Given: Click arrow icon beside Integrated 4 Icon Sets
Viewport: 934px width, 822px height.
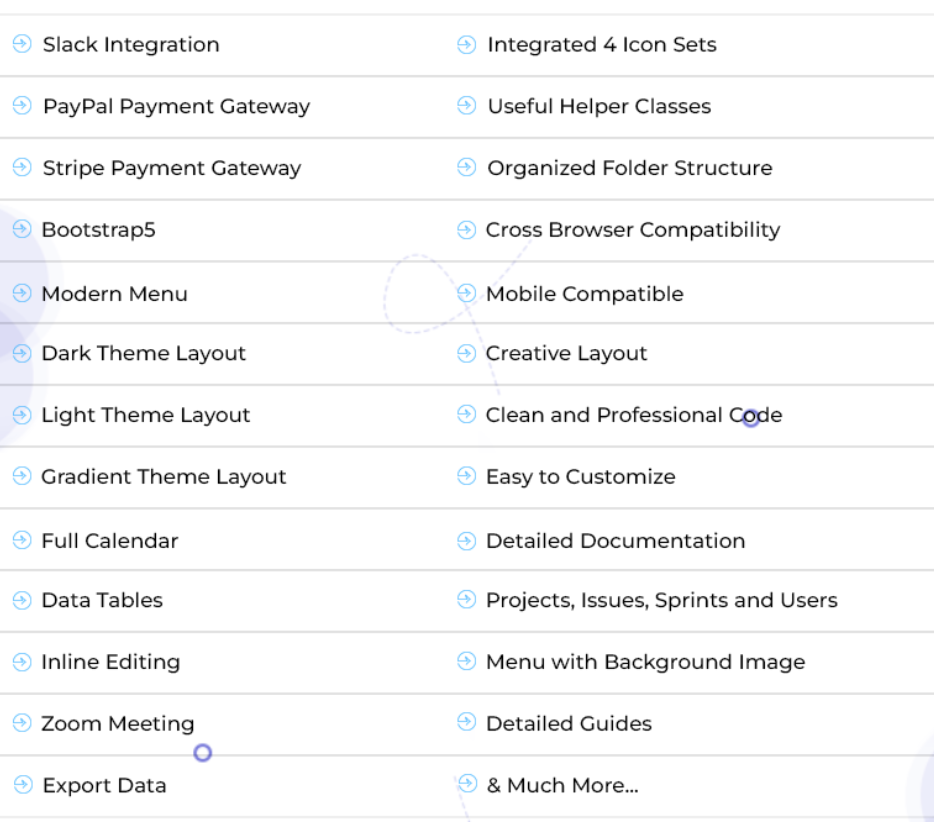Looking at the screenshot, I should [466, 45].
